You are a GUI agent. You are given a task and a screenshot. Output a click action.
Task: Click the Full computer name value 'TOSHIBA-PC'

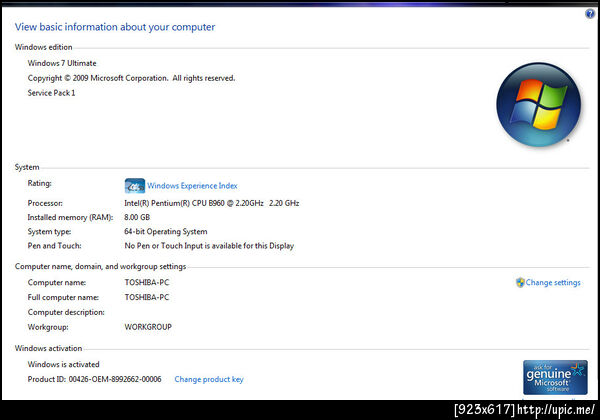tap(147, 297)
